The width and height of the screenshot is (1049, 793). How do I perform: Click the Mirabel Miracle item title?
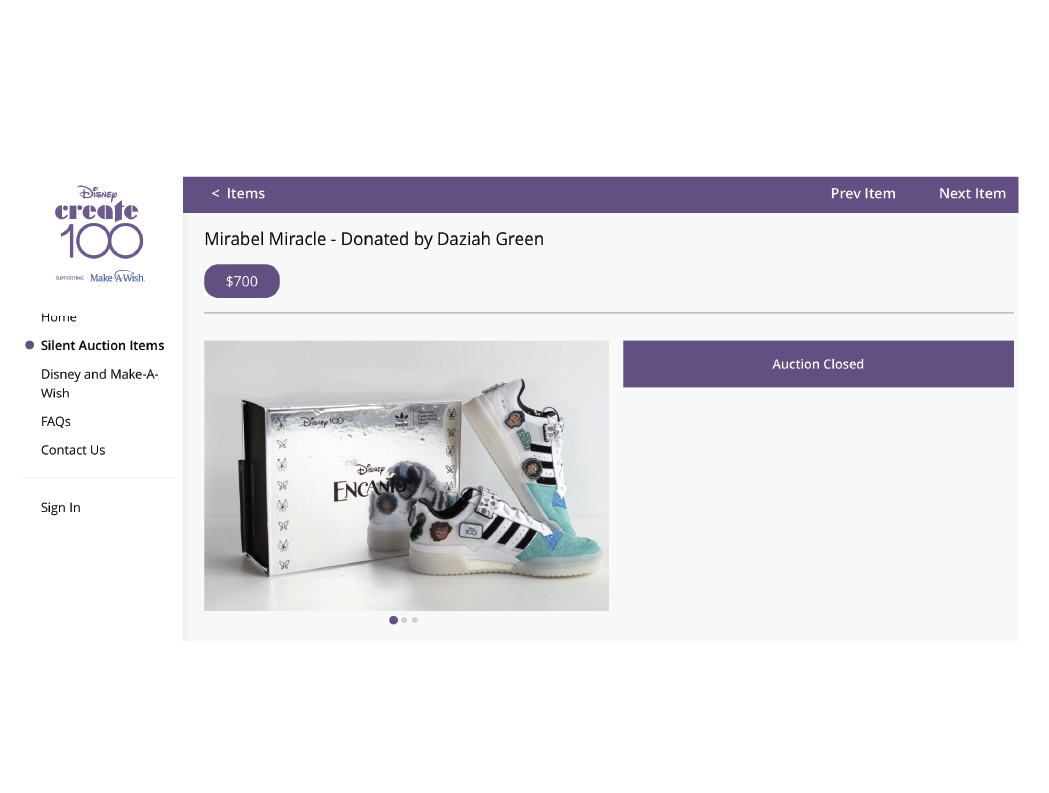point(374,239)
